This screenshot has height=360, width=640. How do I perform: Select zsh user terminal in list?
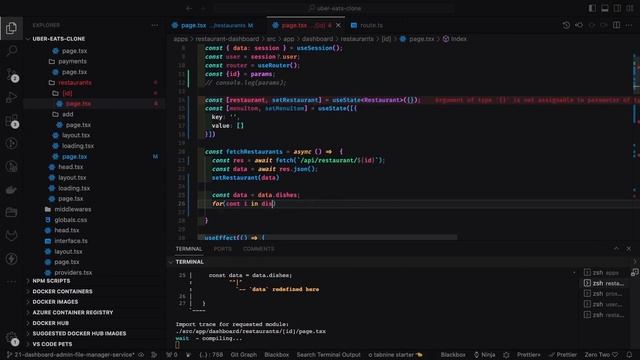tap(602, 304)
